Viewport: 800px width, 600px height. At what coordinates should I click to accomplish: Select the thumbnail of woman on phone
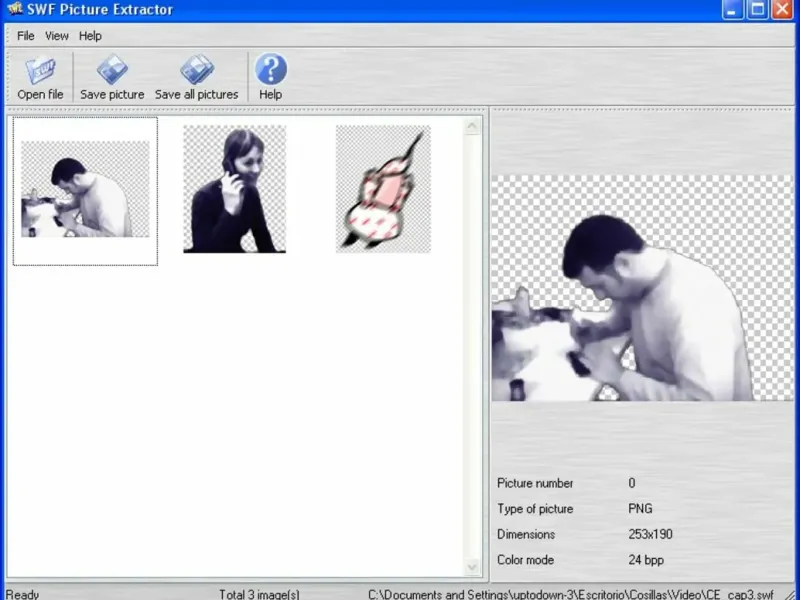[234, 189]
